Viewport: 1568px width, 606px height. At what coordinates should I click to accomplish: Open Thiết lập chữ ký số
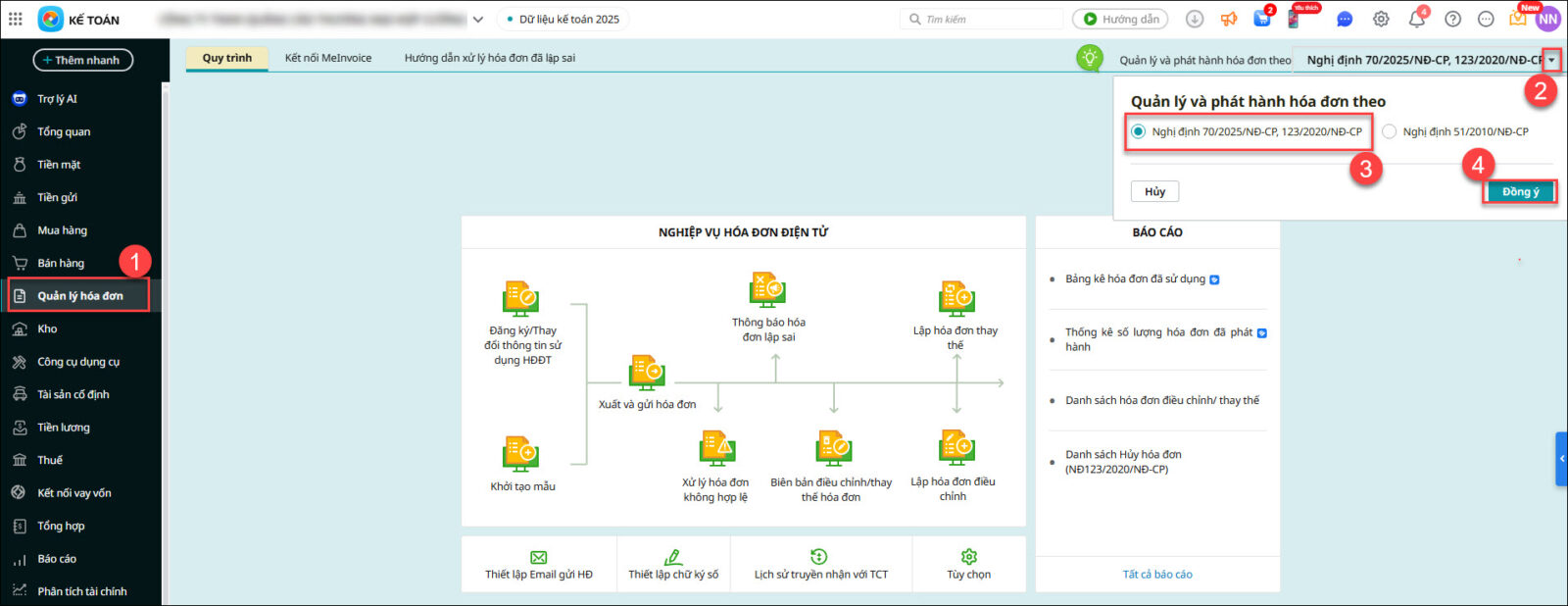tap(673, 565)
